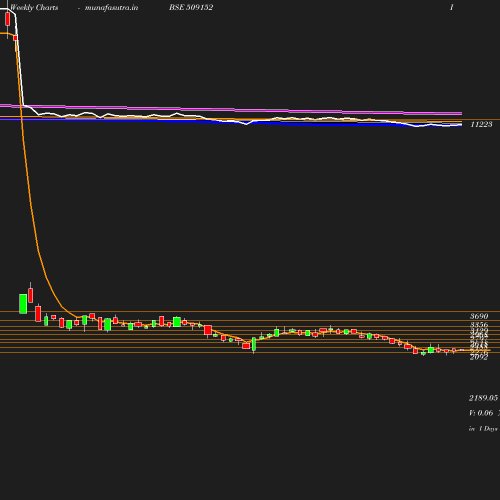Click the "2092" price level label
Screen dimensions: 500x500
coord(479,357)
